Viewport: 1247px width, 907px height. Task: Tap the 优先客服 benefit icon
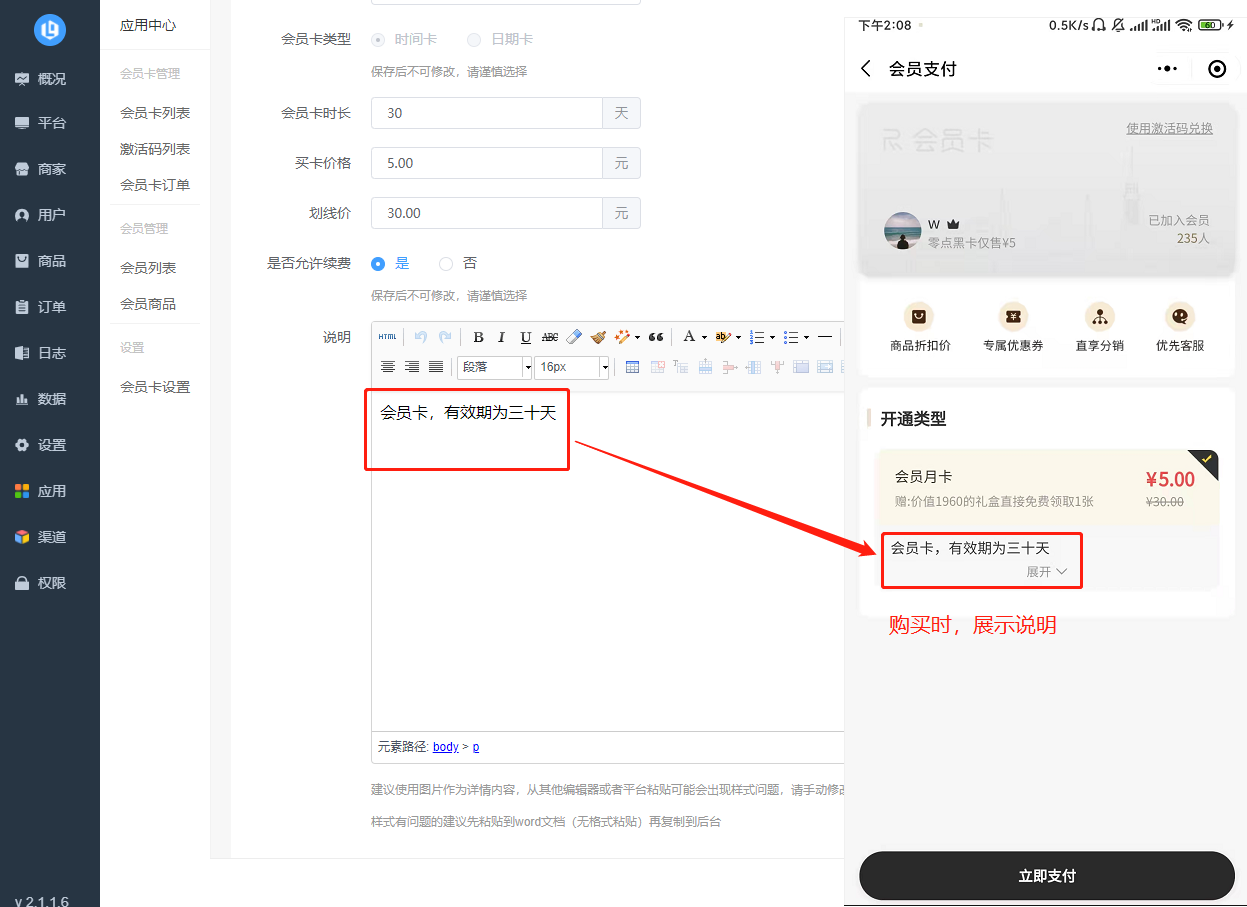pos(1180,317)
